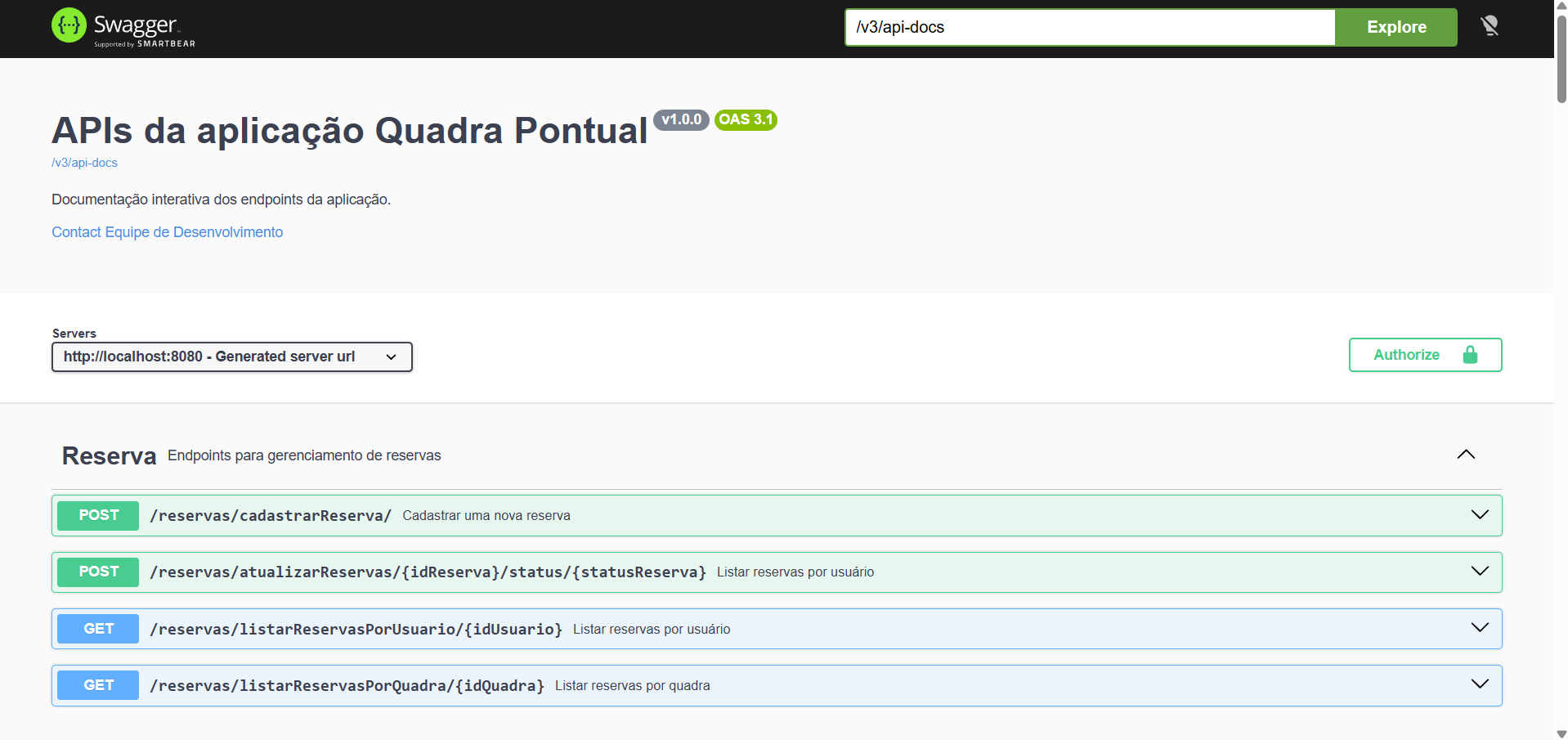Click the lock icon on the Authorize button
The image size is (1568, 740).
pos(1470,354)
